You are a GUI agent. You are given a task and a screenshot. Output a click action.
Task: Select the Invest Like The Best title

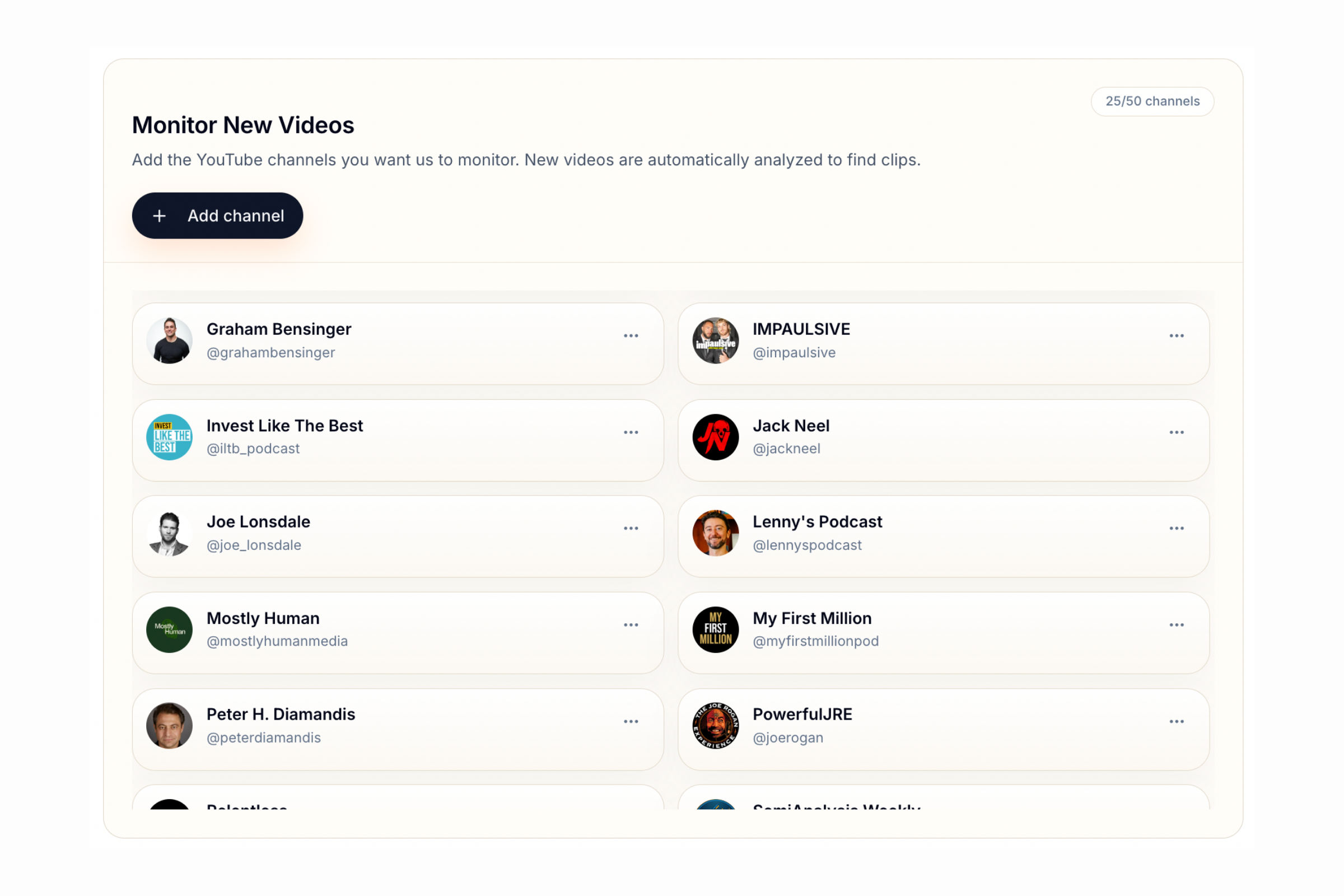(284, 426)
